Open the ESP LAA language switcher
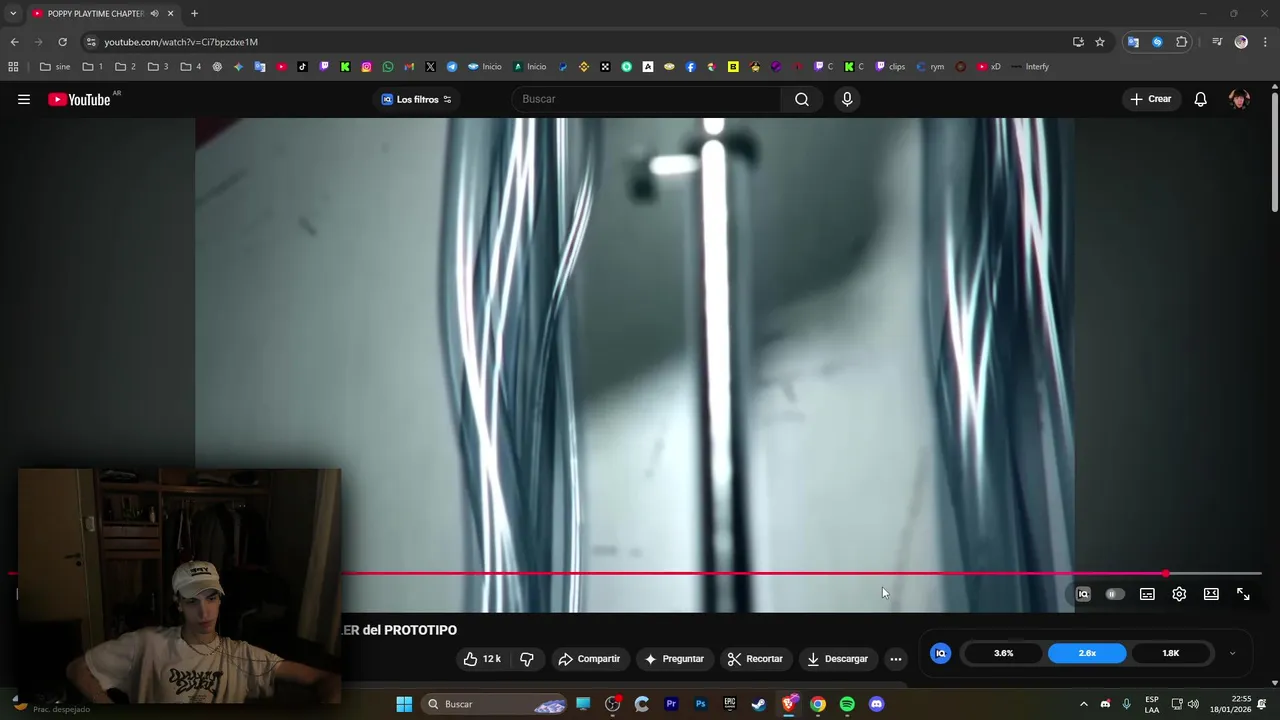The width and height of the screenshot is (1280, 720). pyautogui.click(x=1152, y=704)
